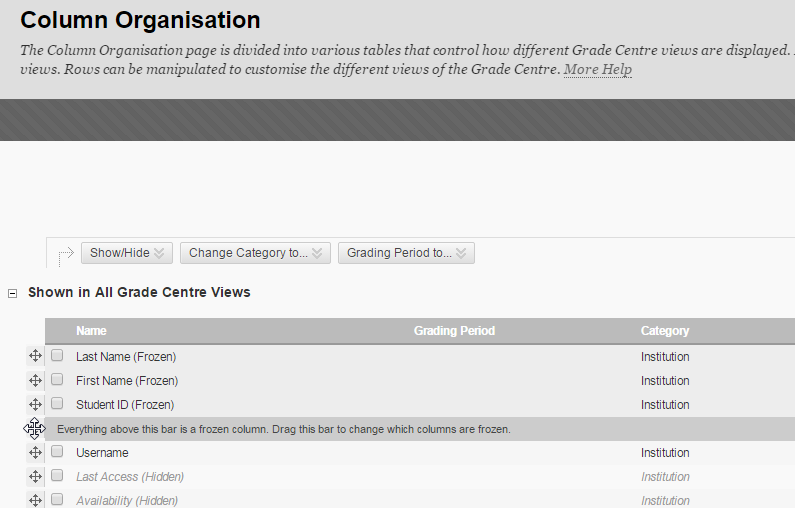Image resolution: width=795 pixels, height=508 pixels.
Task: Check the First Name (Frozen) checkbox
Action: pos(57,380)
